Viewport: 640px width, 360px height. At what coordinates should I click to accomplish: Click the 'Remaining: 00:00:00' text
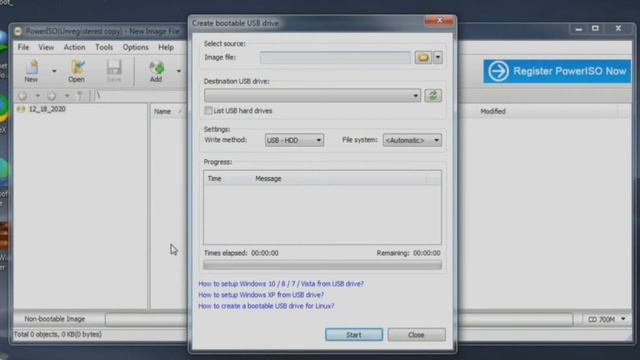pos(408,253)
